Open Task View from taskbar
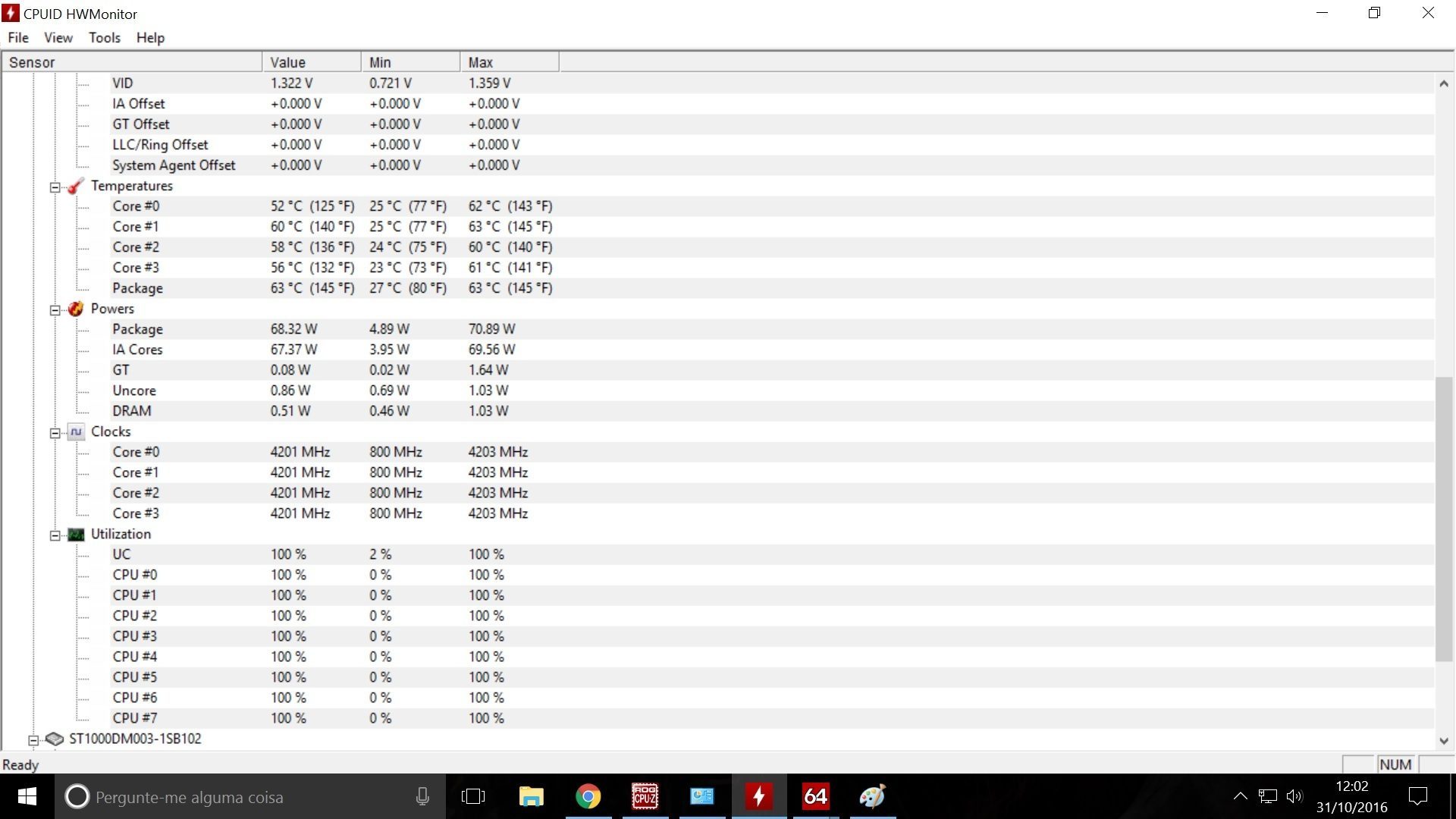Image resolution: width=1456 pixels, height=819 pixels. pyautogui.click(x=473, y=796)
